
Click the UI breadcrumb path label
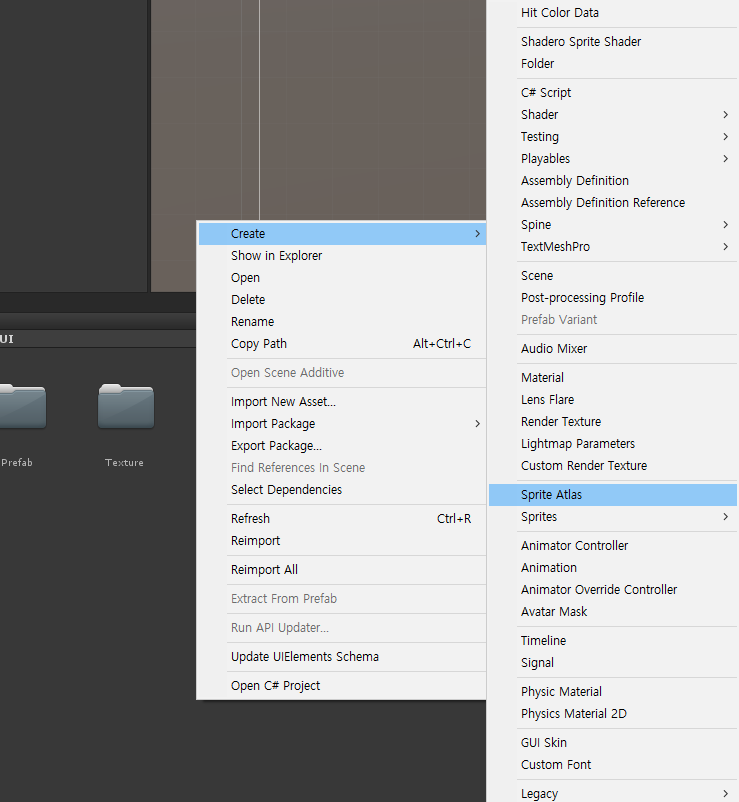[x=7, y=339]
